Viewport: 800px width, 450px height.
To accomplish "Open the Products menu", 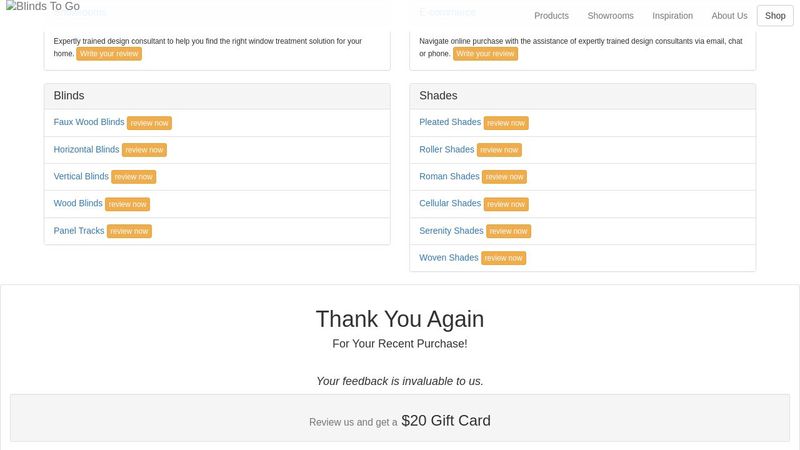I will click(x=551, y=16).
